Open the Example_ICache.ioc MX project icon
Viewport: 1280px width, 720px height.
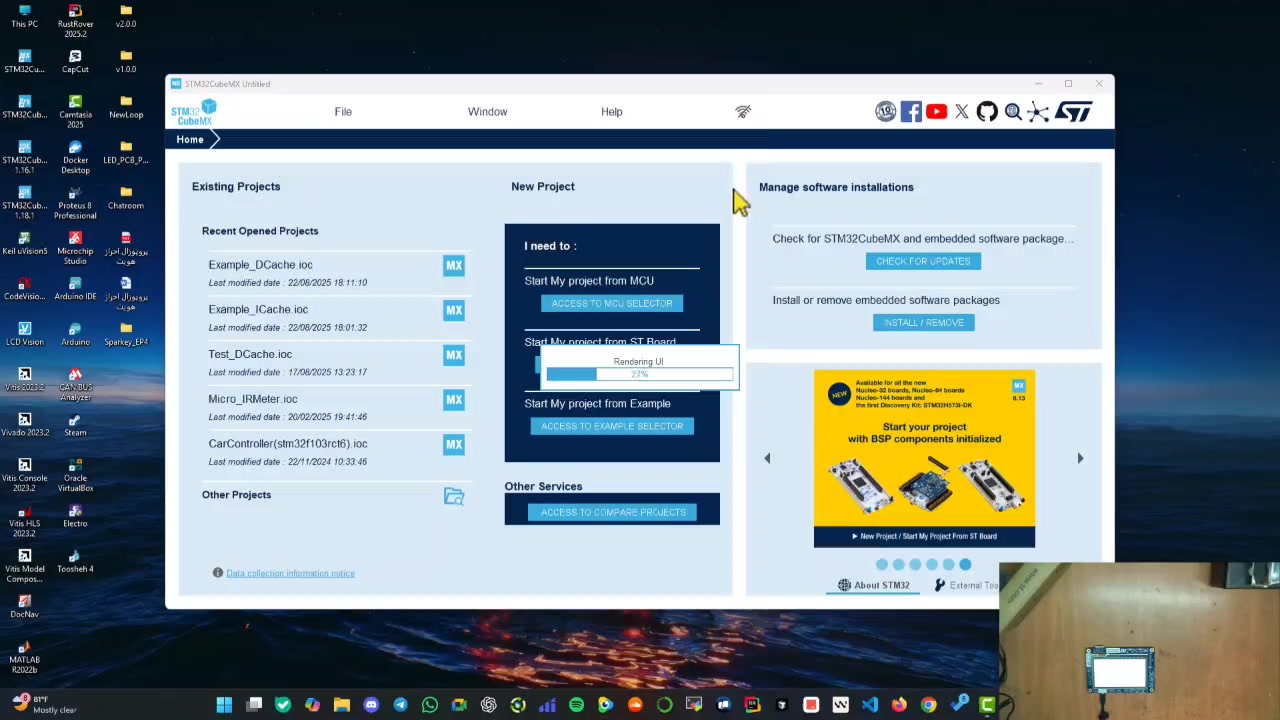[454, 310]
